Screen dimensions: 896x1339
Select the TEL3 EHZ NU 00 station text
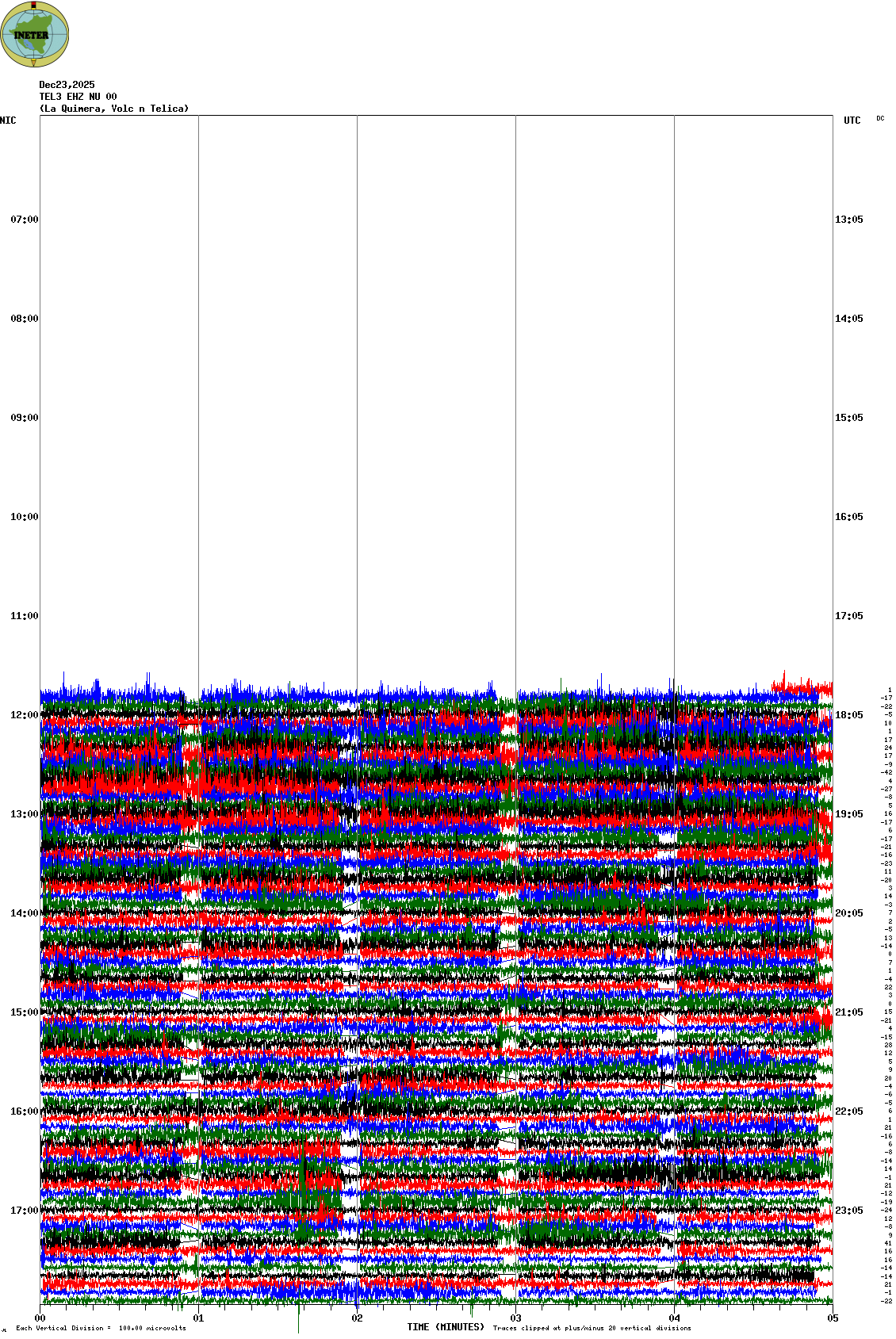(x=78, y=97)
